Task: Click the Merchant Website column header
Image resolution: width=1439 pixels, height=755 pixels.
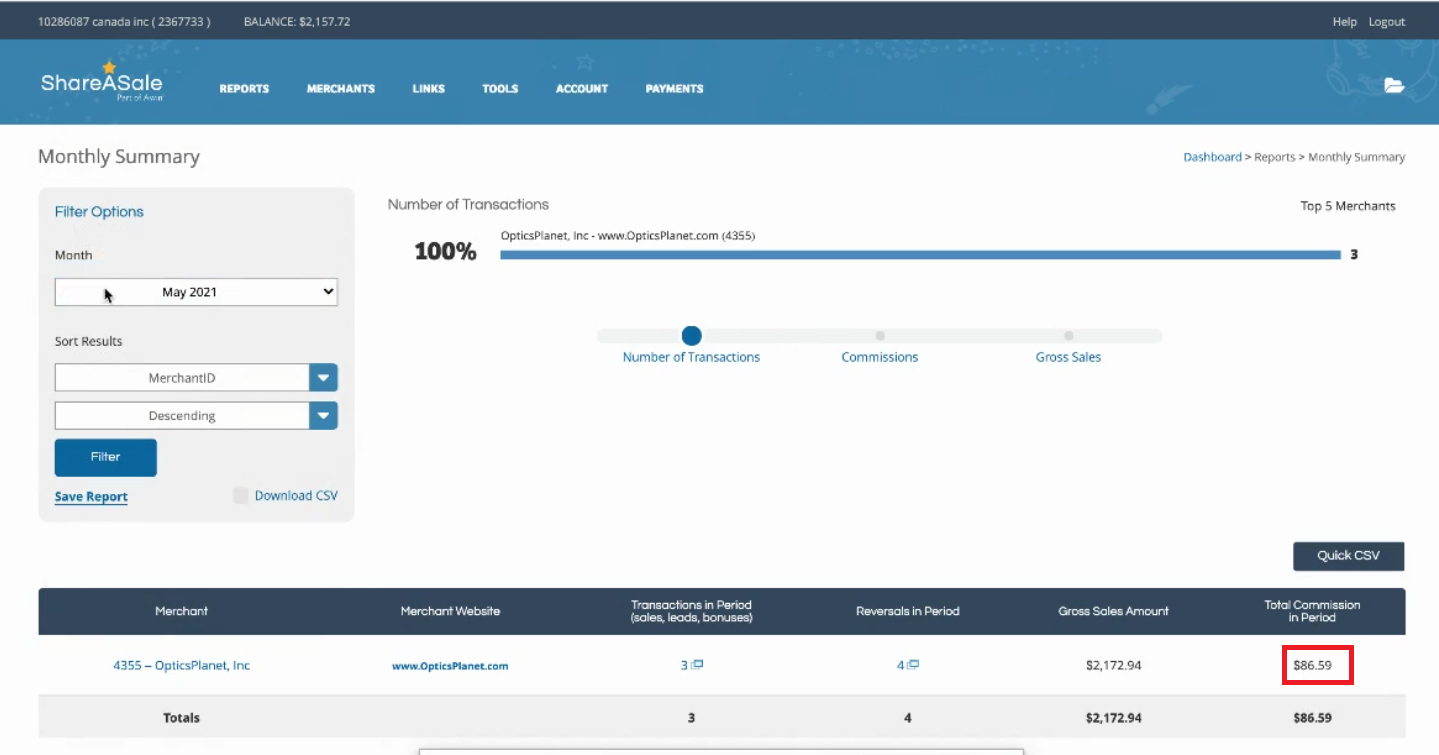Action: [x=450, y=611]
